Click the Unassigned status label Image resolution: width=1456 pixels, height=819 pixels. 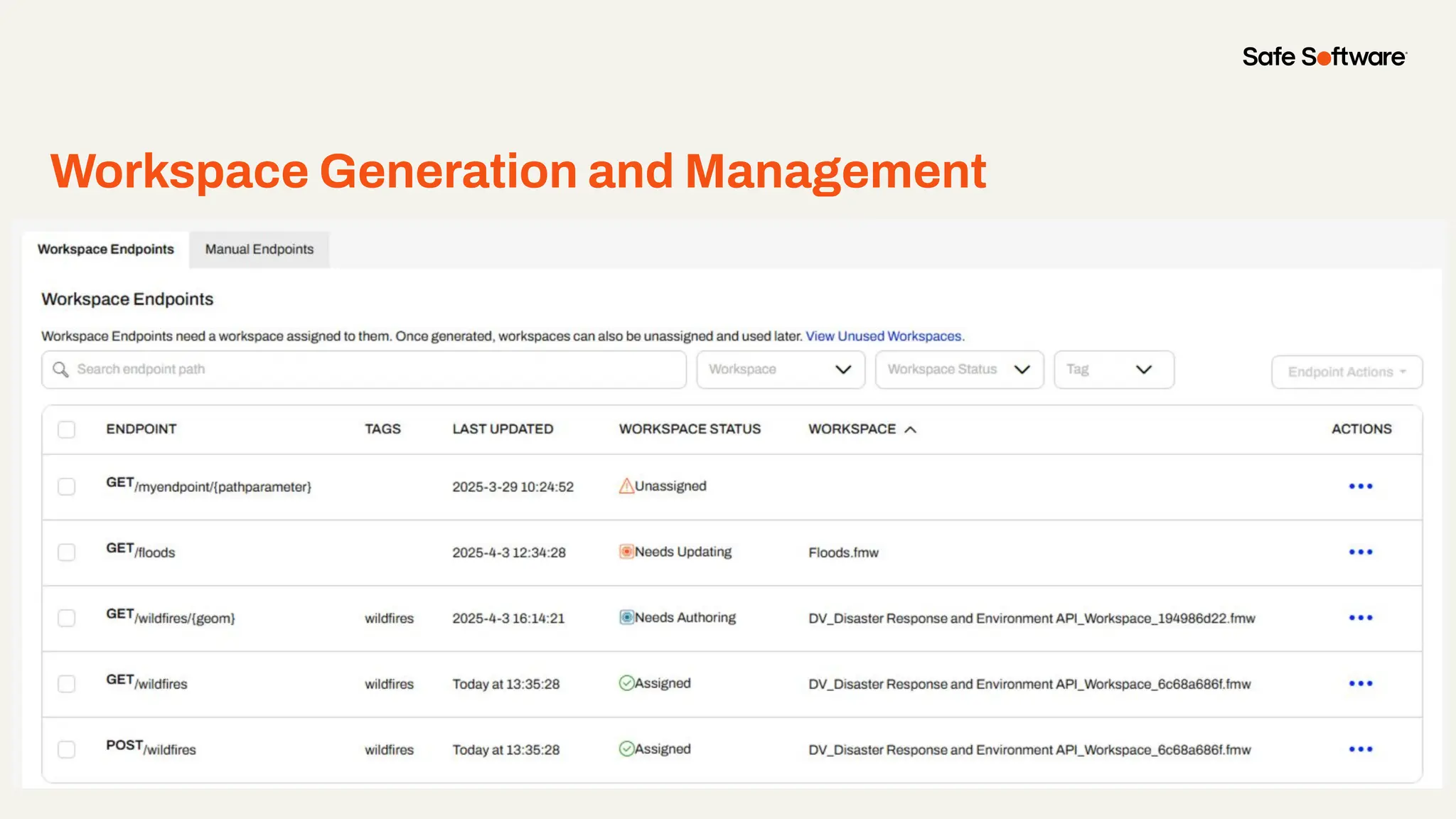[x=670, y=486]
